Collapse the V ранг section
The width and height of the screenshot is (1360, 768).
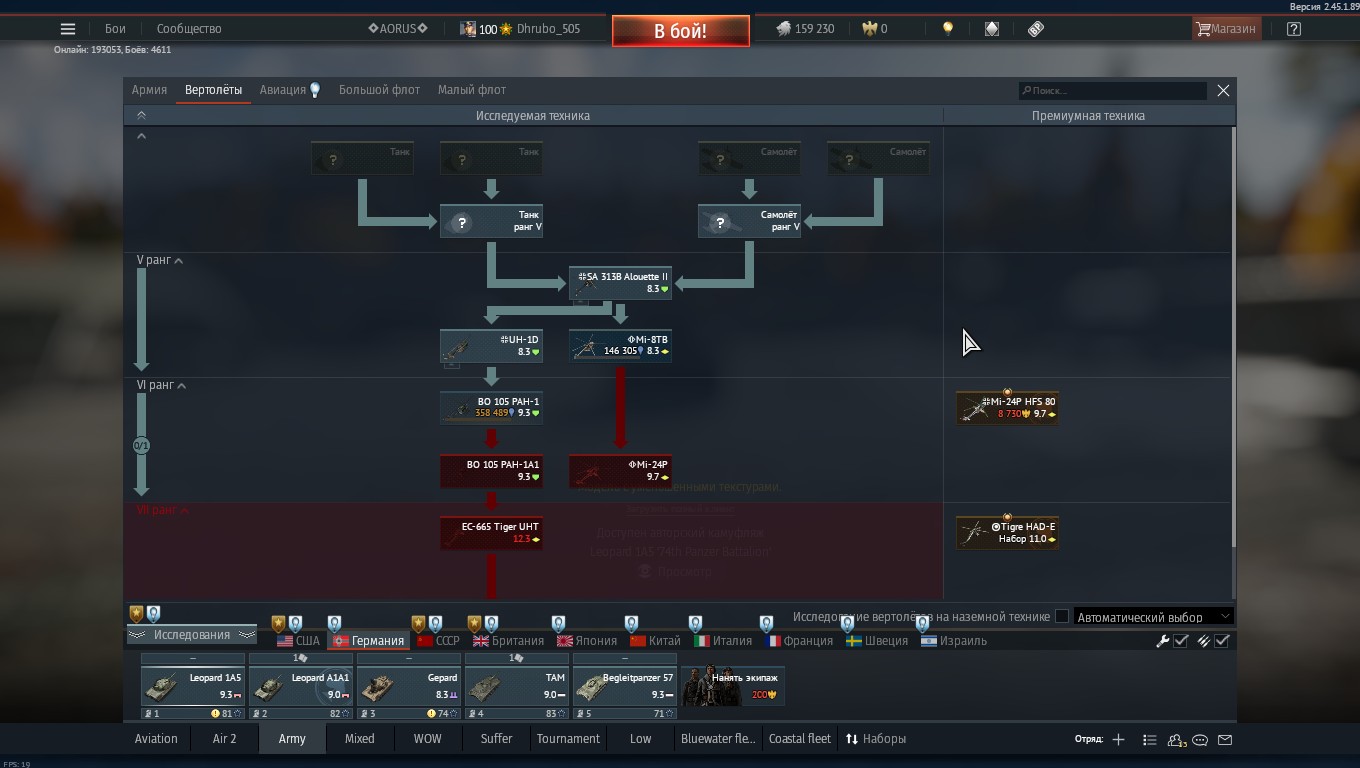(x=160, y=260)
